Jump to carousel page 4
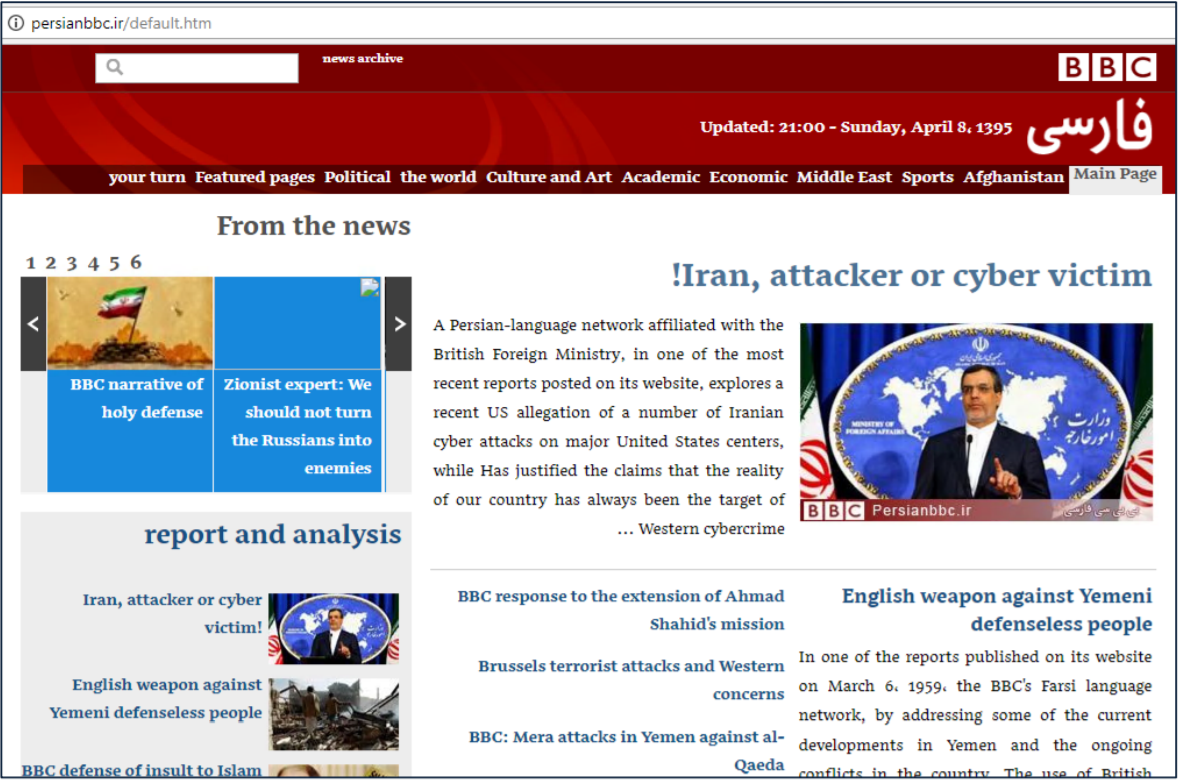Image resolution: width=1178 pixels, height=782 pixels. point(93,263)
